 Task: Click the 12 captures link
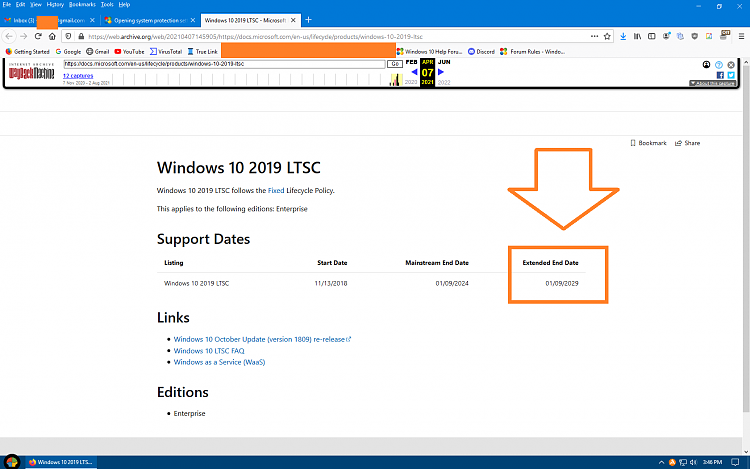(78, 76)
